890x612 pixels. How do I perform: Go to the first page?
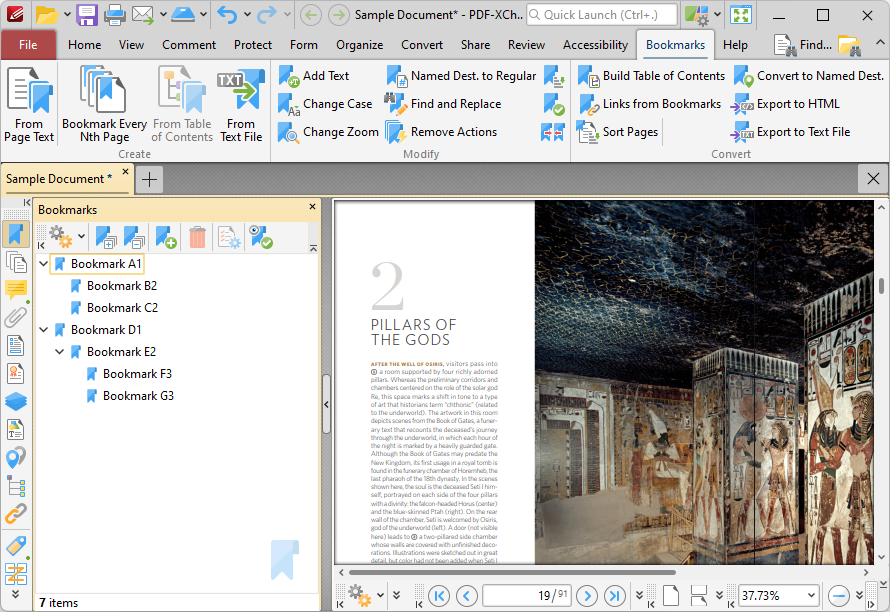pyautogui.click(x=439, y=596)
